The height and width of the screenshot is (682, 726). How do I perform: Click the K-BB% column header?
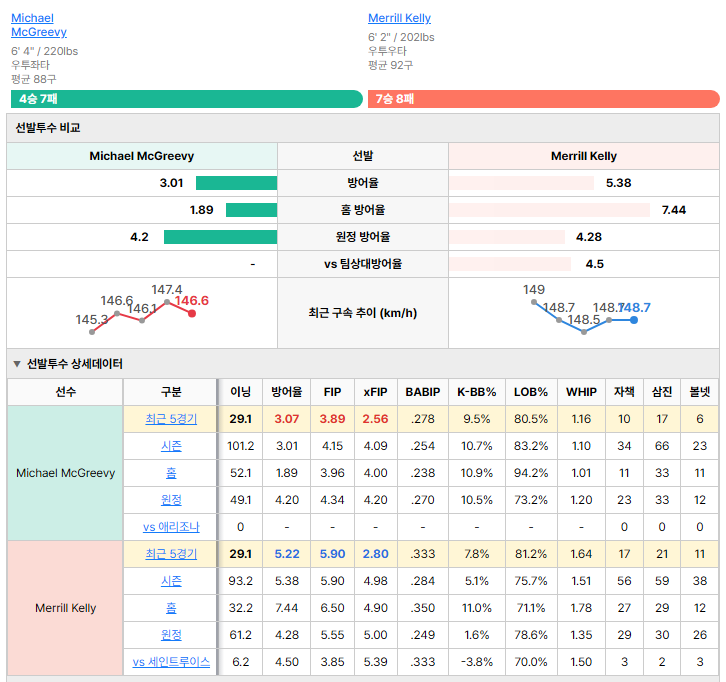476,392
